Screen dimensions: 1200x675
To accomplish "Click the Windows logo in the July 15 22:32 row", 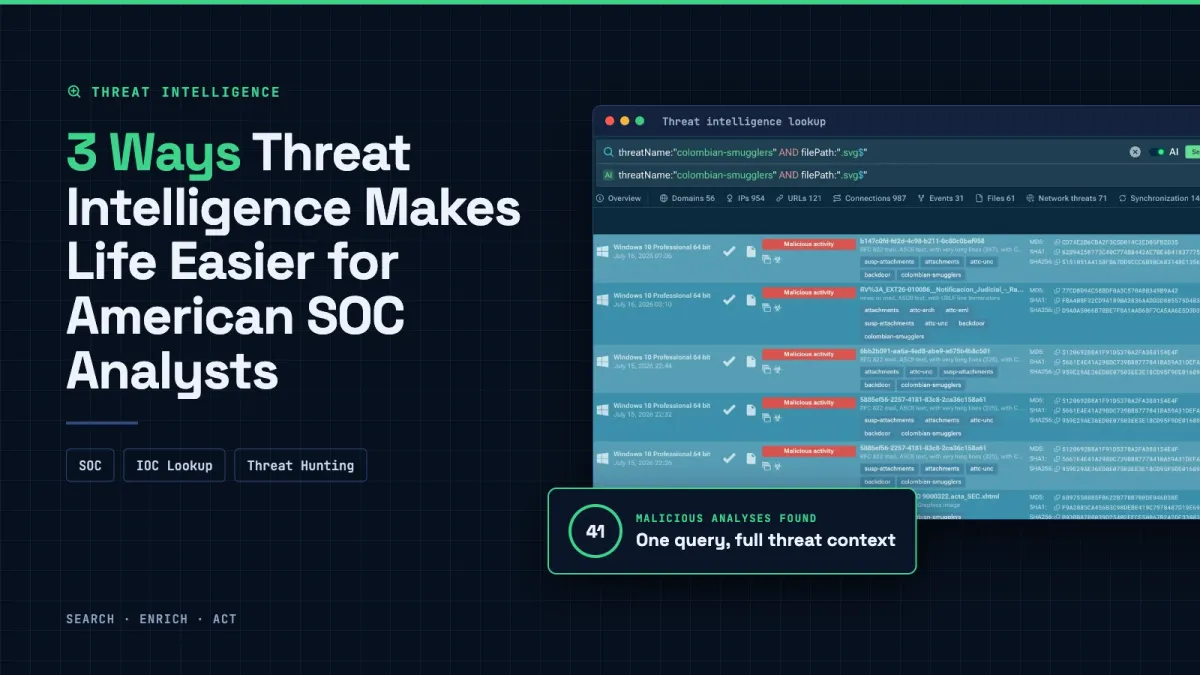I will [602, 409].
